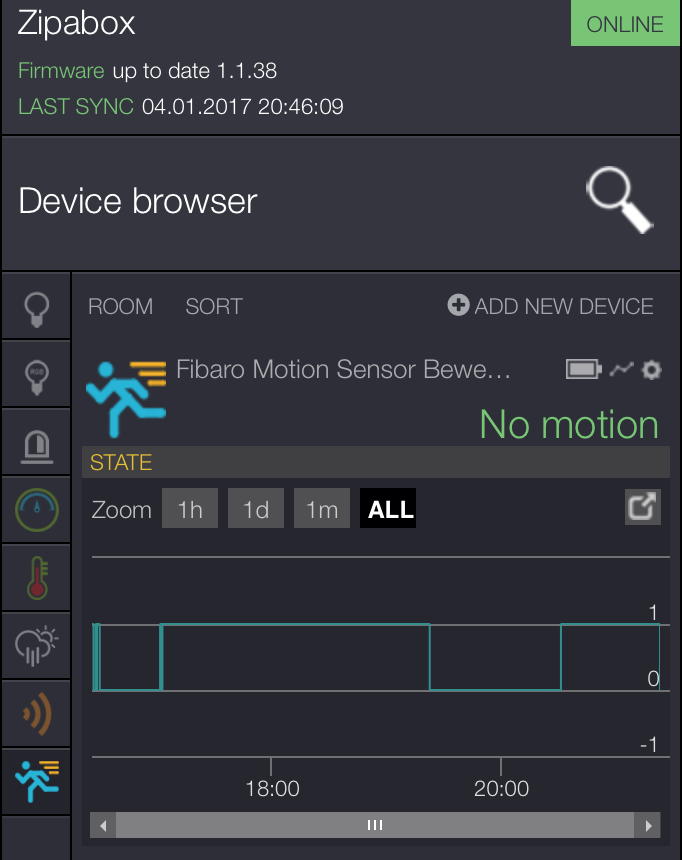Open the alarm siren devices category
This screenshot has height=860, width=682.
(36, 442)
